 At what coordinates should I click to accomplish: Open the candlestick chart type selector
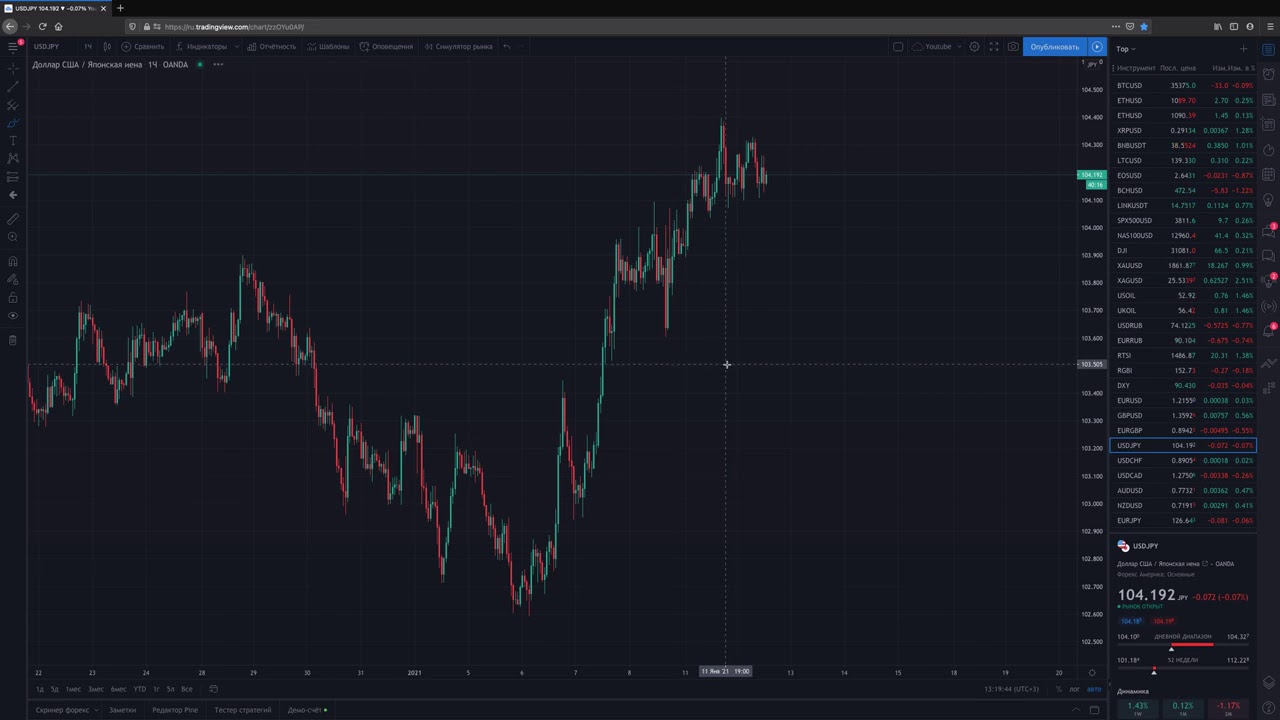(x=107, y=46)
